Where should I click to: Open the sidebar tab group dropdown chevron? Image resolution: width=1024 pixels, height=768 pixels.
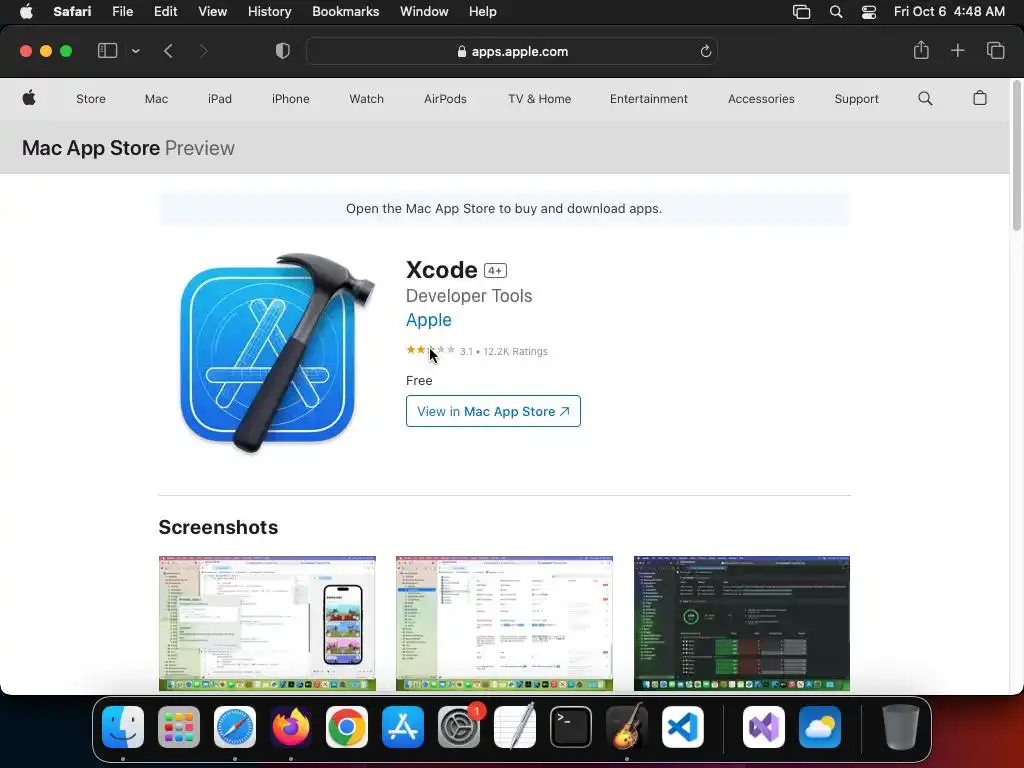[x=135, y=51]
